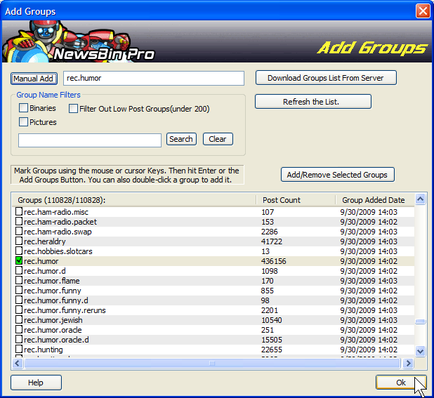Image resolution: width=434 pixels, height=398 pixels.
Task: Toggle Filter Out Low Post Groups checkbox
Action: [73, 109]
